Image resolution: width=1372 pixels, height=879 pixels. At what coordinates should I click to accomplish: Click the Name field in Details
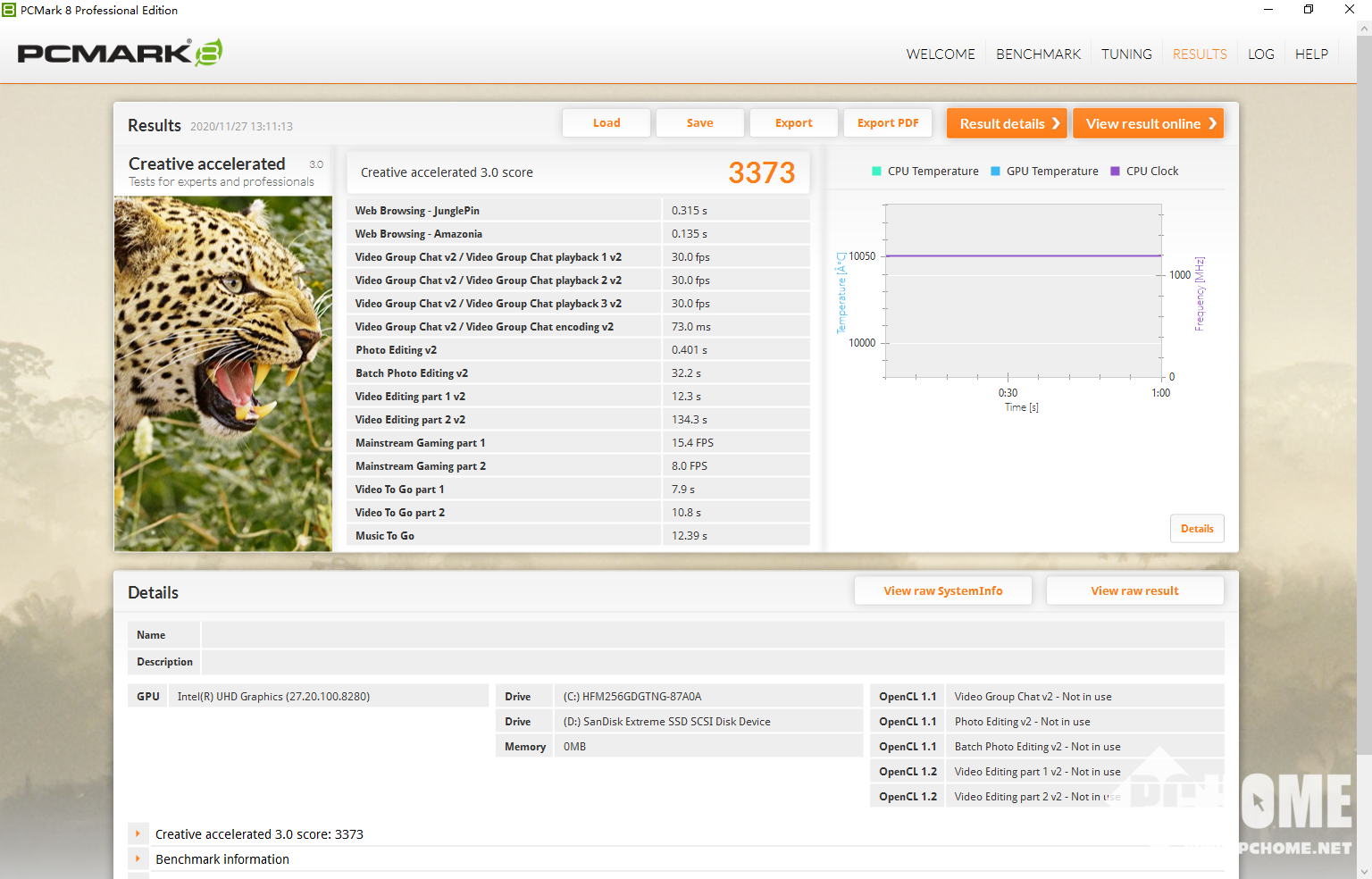[713, 635]
